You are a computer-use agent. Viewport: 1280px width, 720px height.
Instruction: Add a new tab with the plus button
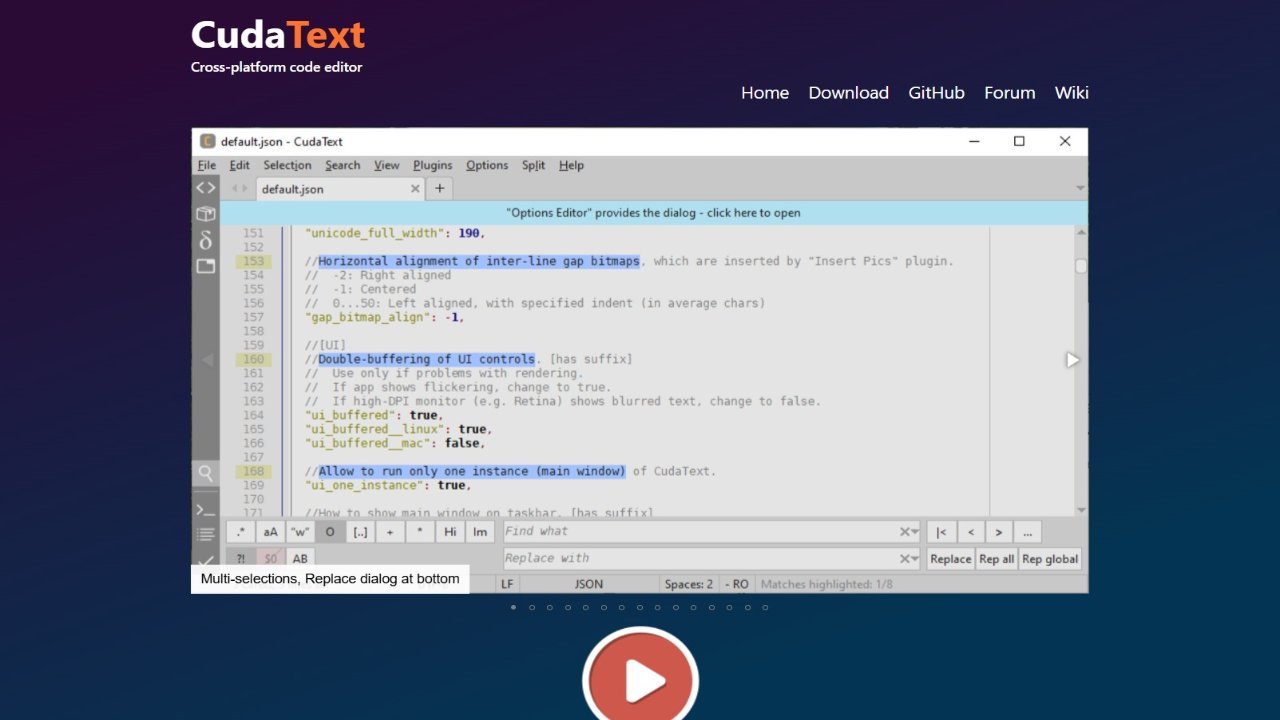[x=439, y=188]
